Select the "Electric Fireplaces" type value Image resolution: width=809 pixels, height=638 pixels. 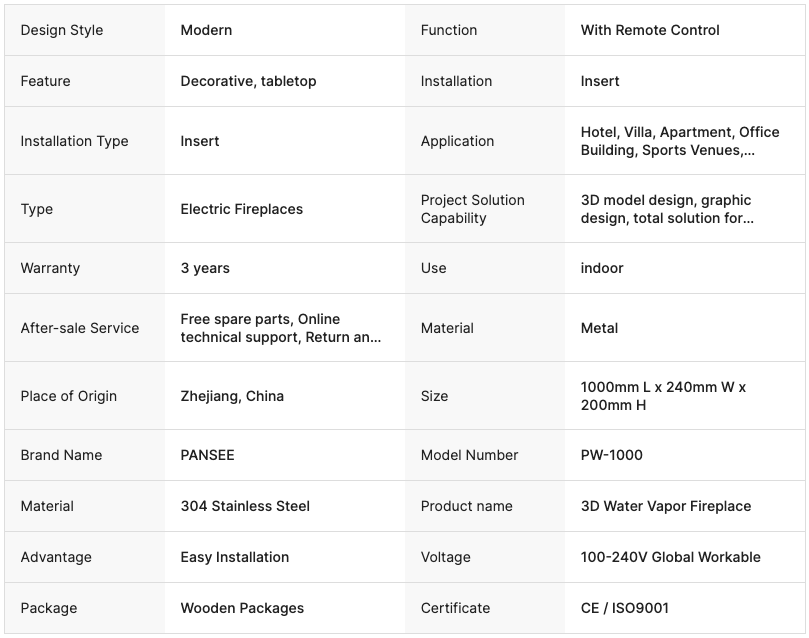coord(241,209)
